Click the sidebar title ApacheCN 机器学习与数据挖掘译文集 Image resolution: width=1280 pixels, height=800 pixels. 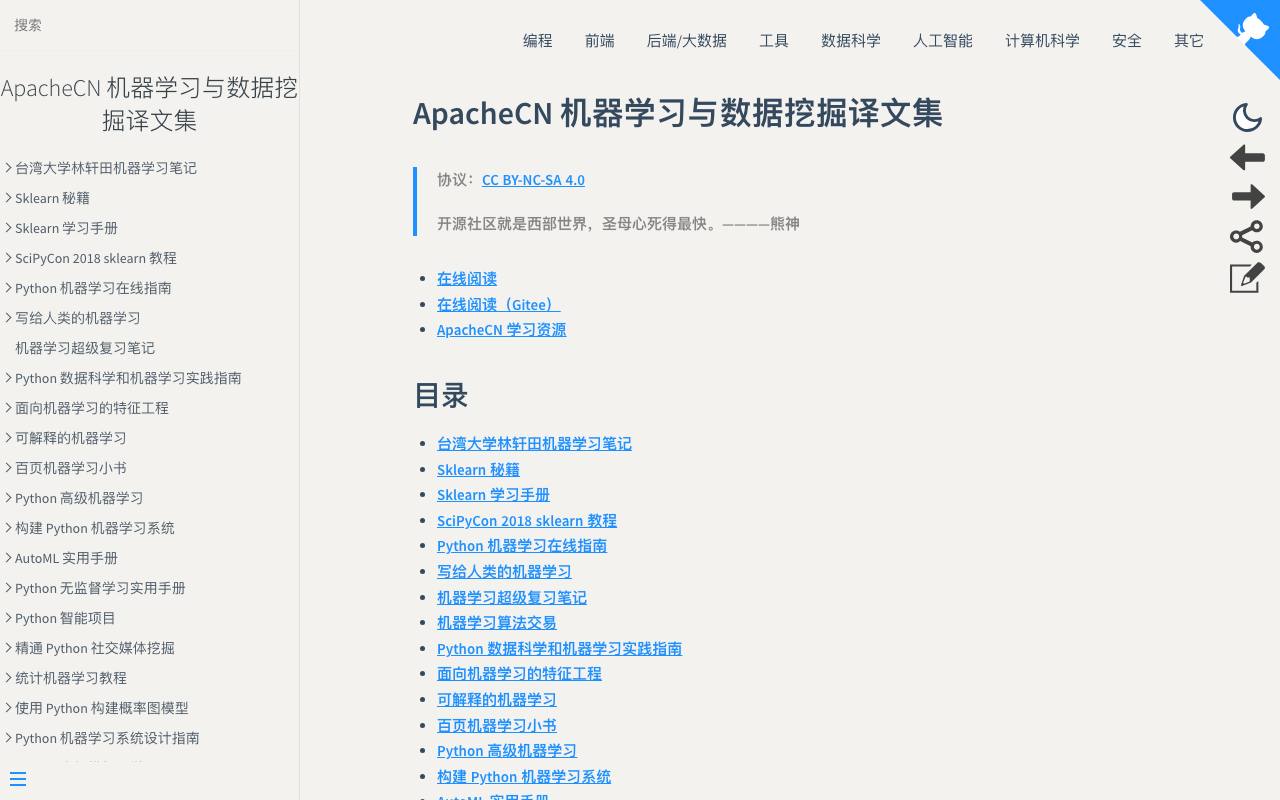click(150, 104)
